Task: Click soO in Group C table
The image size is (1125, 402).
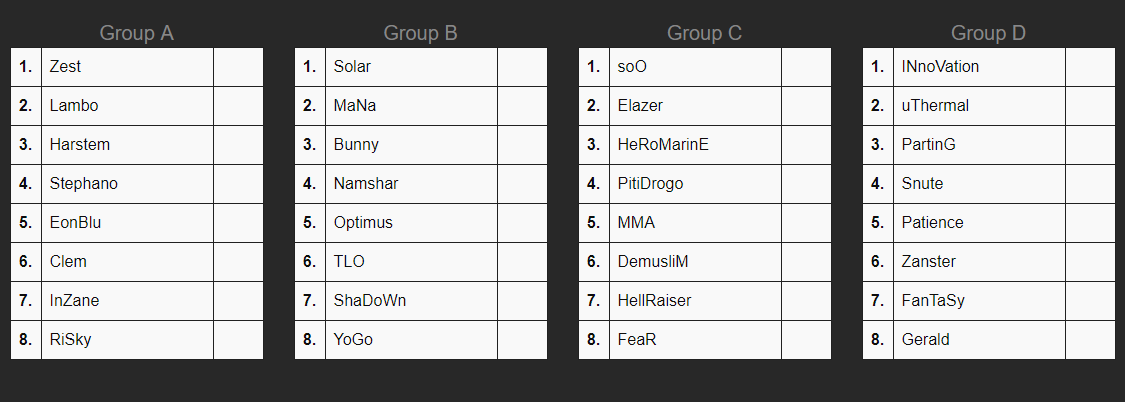Action: pyautogui.click(x=632, y=67)
